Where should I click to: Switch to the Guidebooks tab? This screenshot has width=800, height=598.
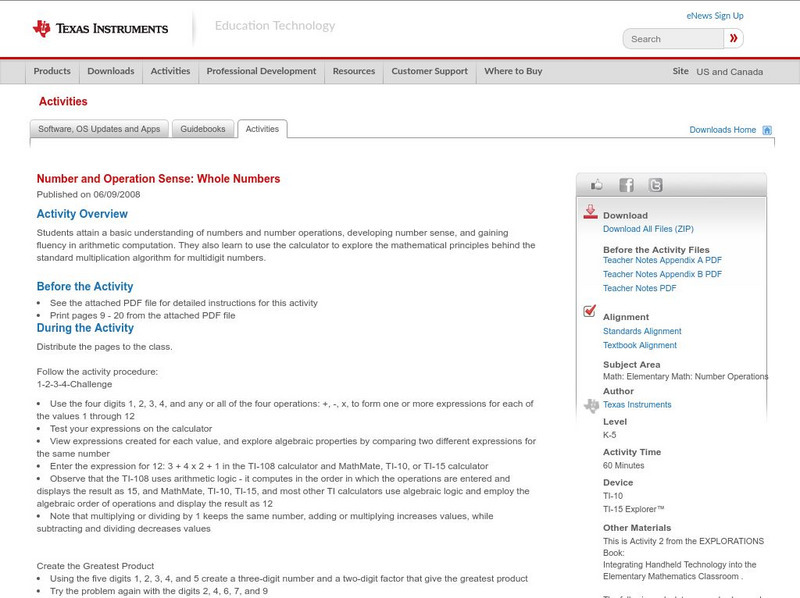pyautogui.click(x=203, y=129)
